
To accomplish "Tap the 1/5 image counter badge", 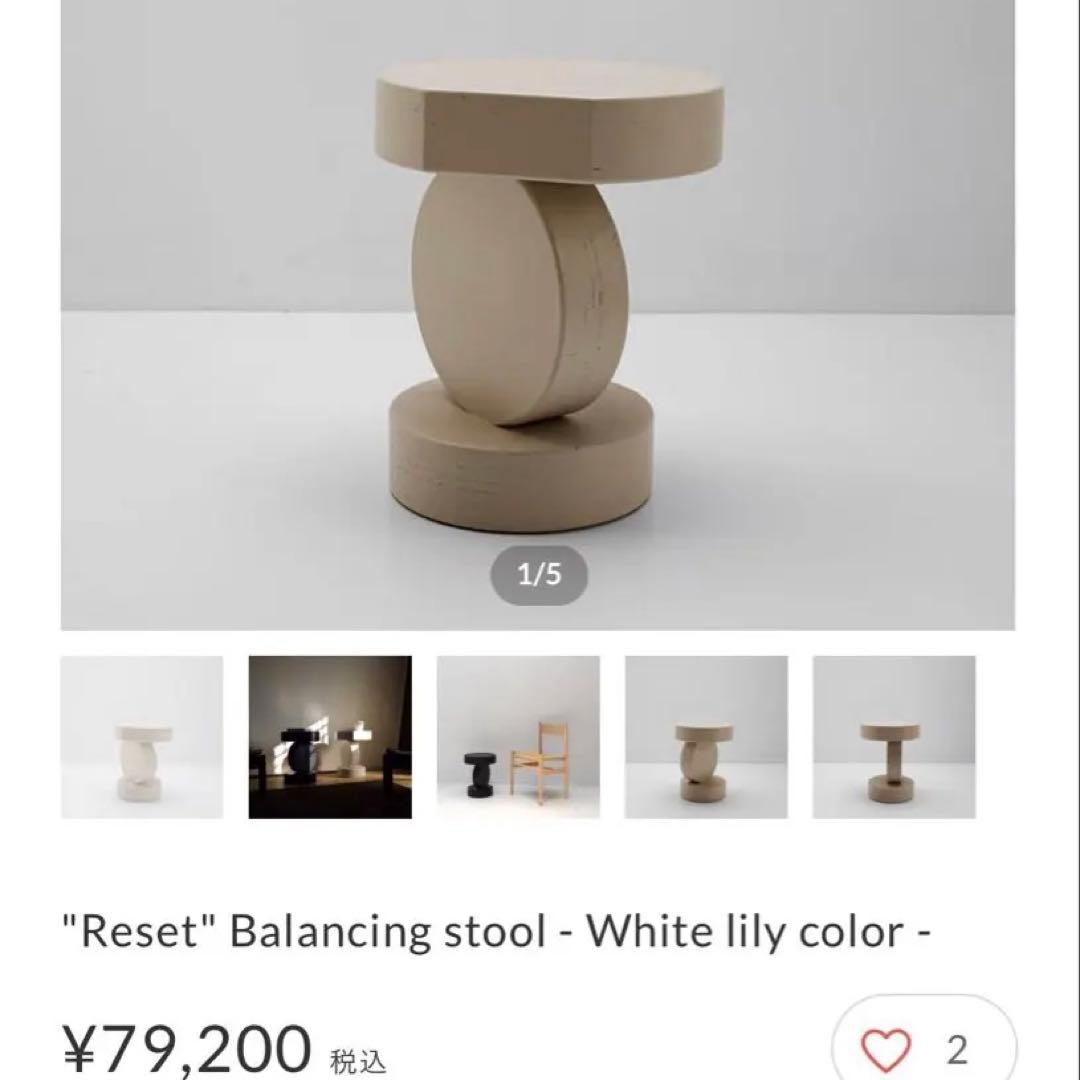I will pyautogui.click(x=538, y=575).
